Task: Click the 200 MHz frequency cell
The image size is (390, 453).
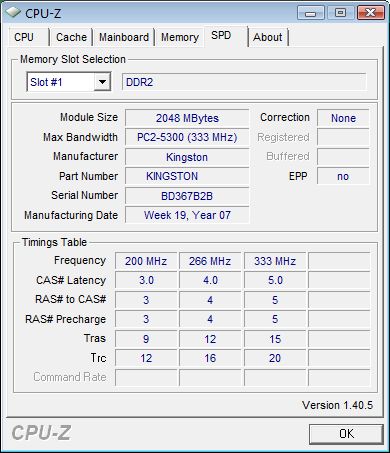Action: (x=146, y=261)
